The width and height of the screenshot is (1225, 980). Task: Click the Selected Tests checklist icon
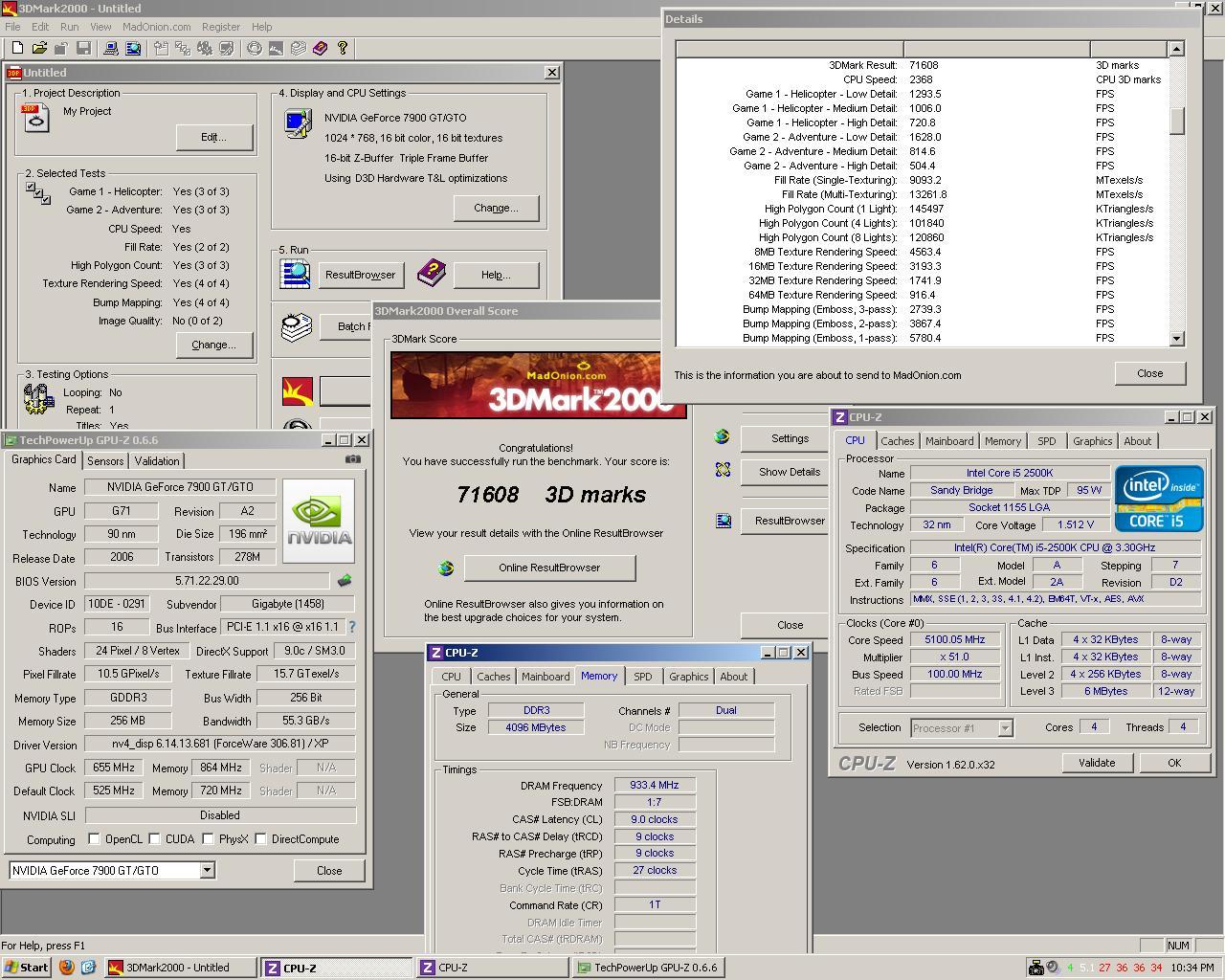point(38,193)
